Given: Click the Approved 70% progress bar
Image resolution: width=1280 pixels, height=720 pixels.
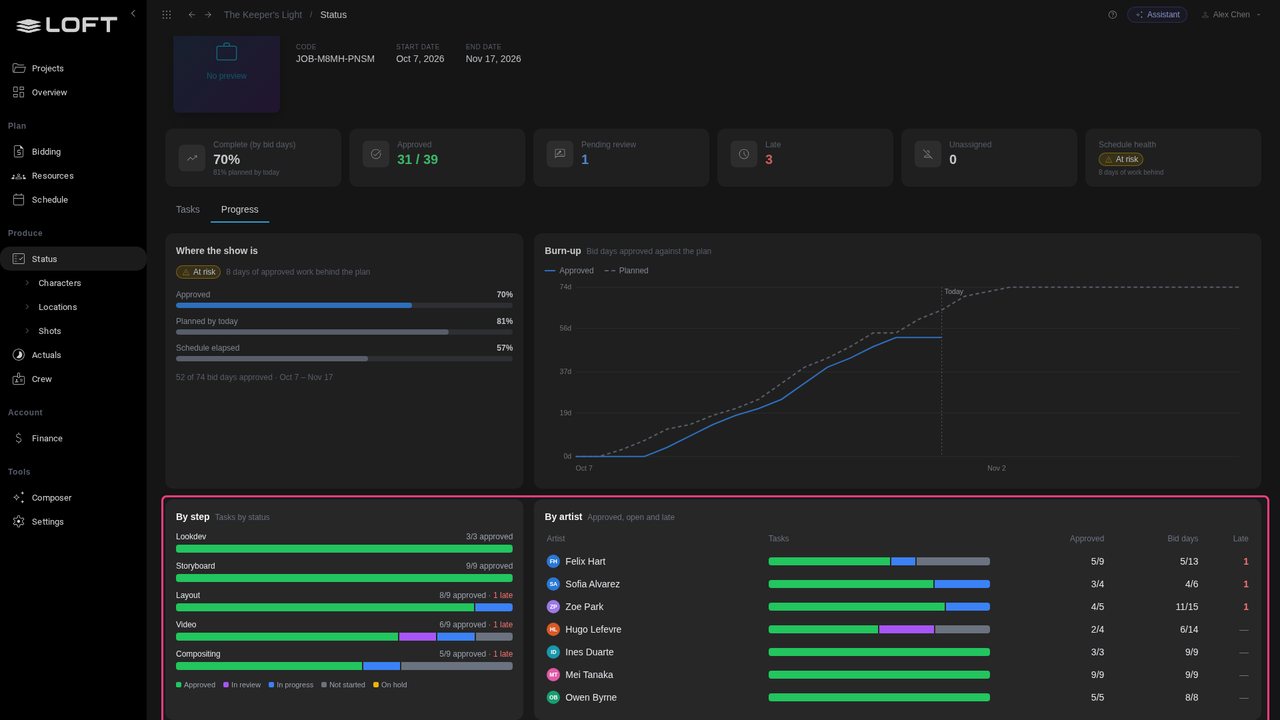Looking at the screenshot, I should click(x=344, y=305).
